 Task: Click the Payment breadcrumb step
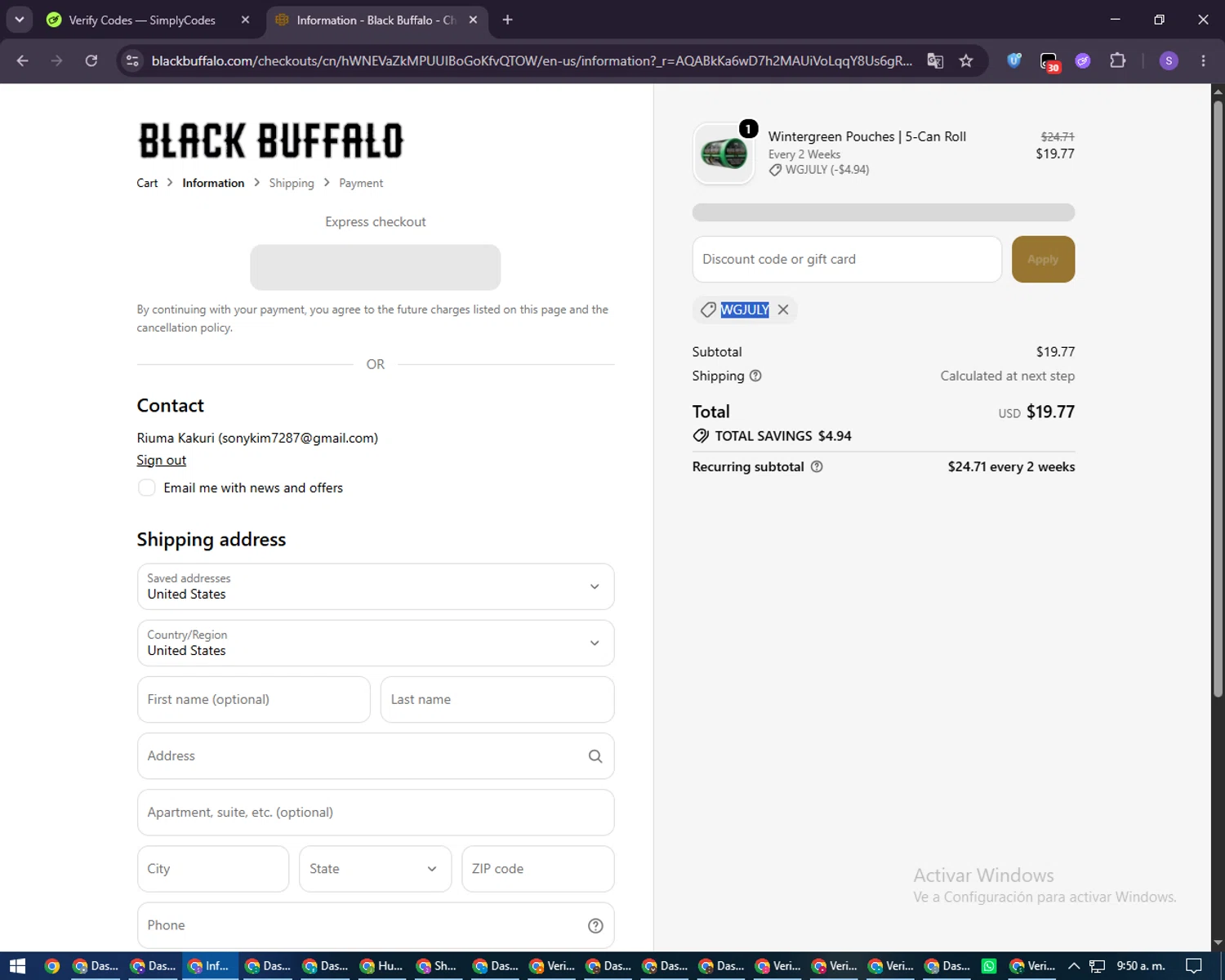tap(361, 183)
